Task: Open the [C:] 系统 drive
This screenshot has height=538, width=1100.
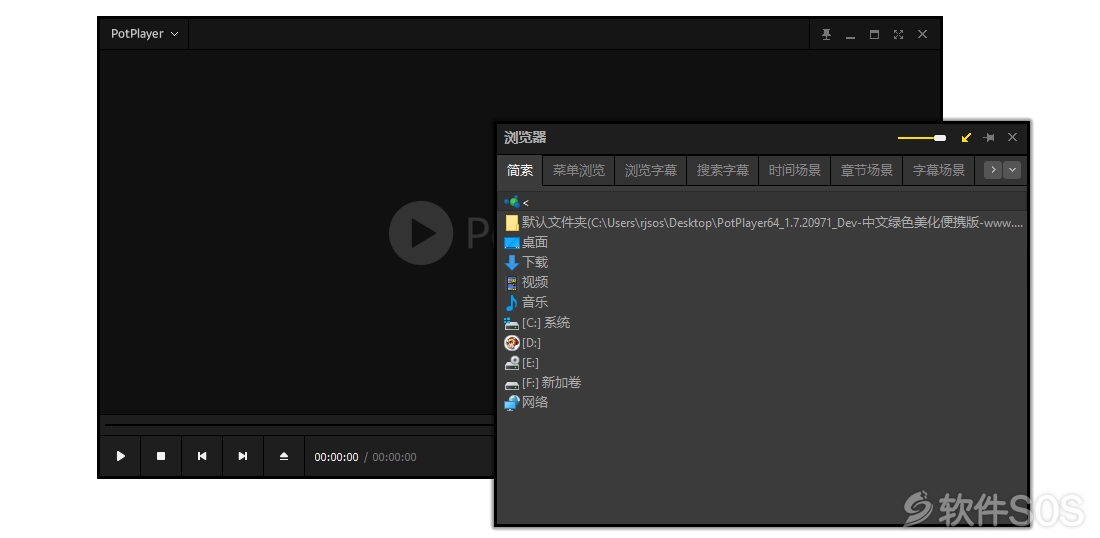Action: [763, 323]
